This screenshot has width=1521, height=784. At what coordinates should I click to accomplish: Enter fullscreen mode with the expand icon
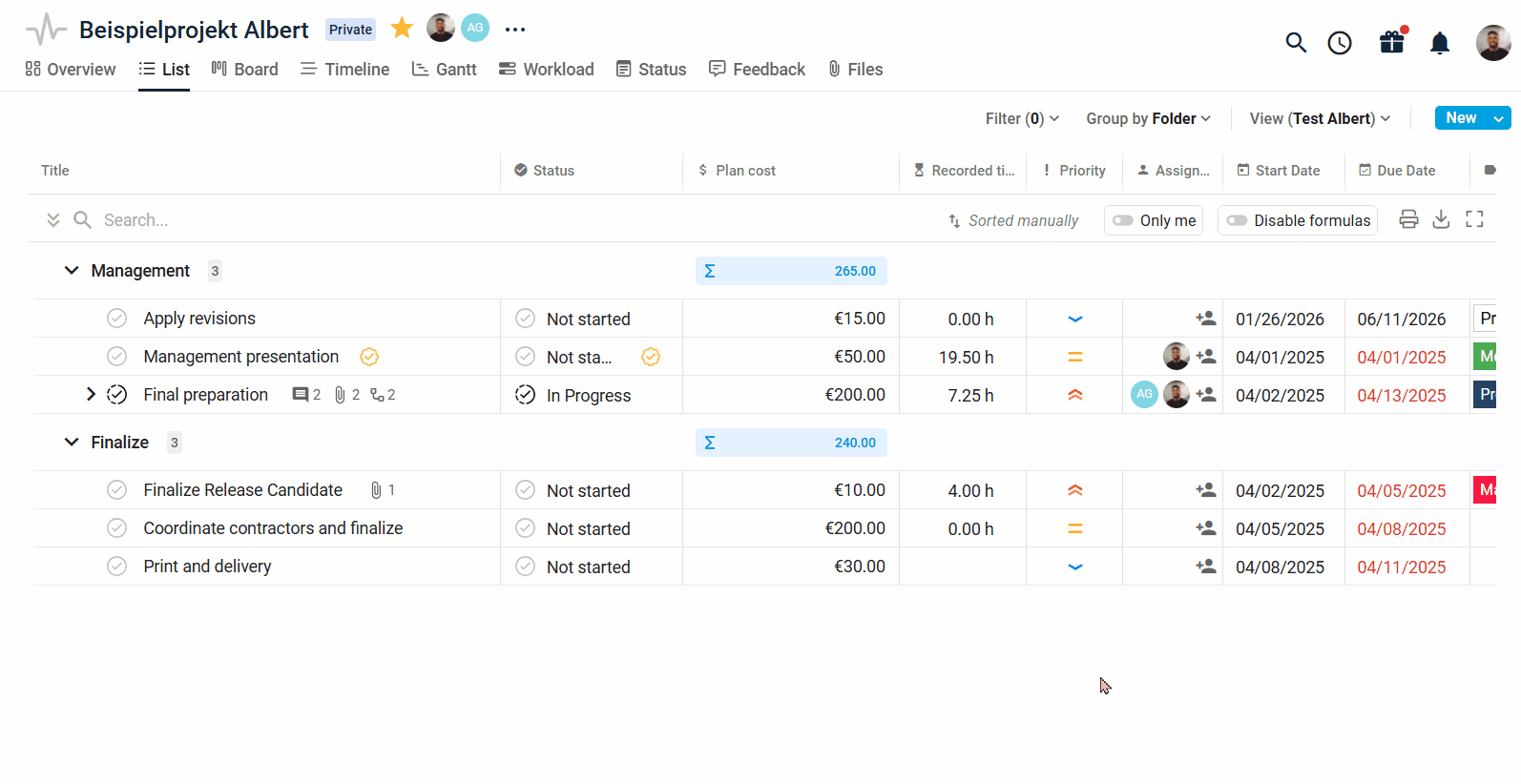pyautogui.click(x=1474, y=219)
